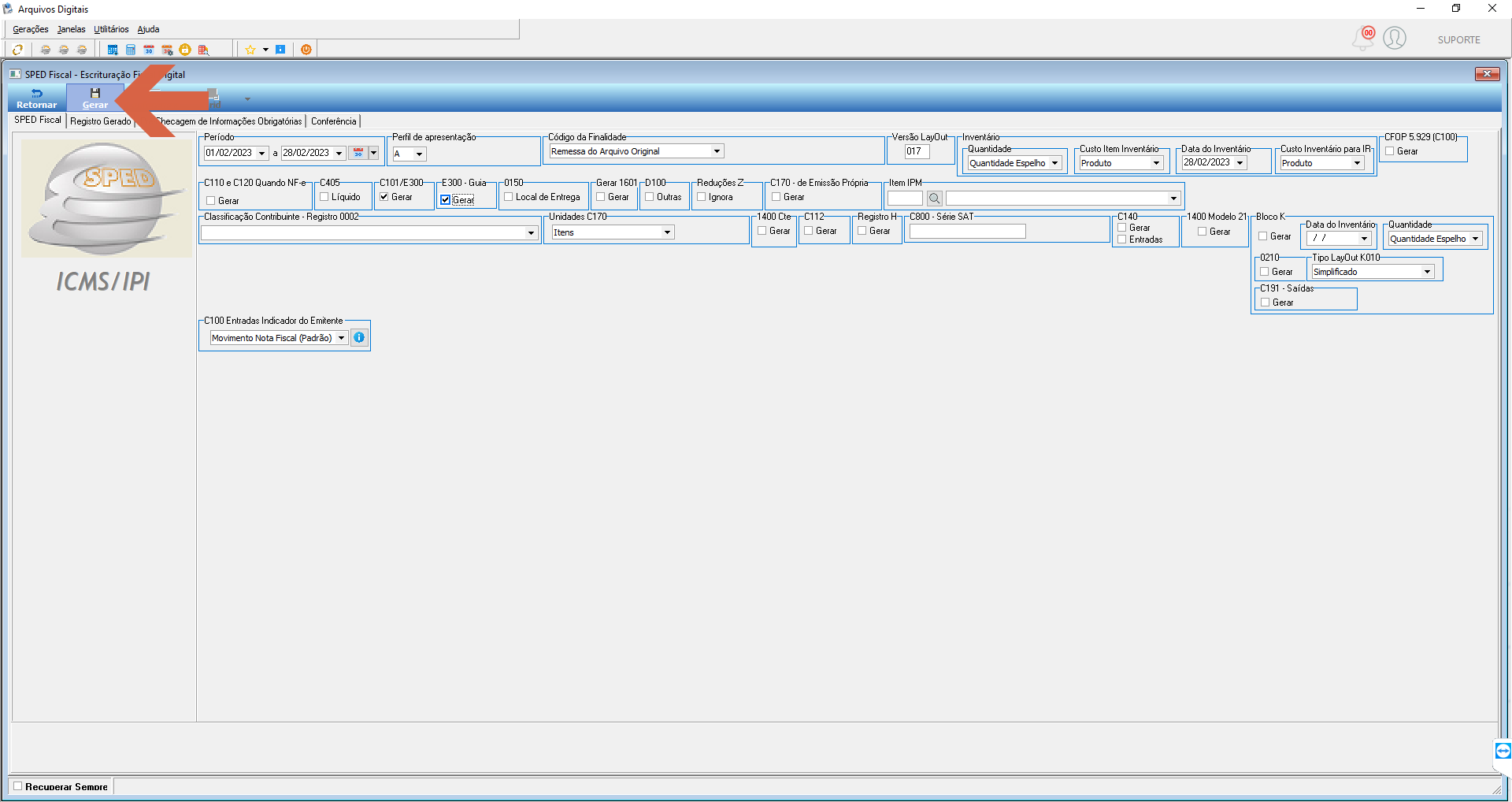Enable Gerar under CFOP 5.929 (C100)
Image resolution: width=1512 pixels, height=802 pixels.
click(1390, 151)
